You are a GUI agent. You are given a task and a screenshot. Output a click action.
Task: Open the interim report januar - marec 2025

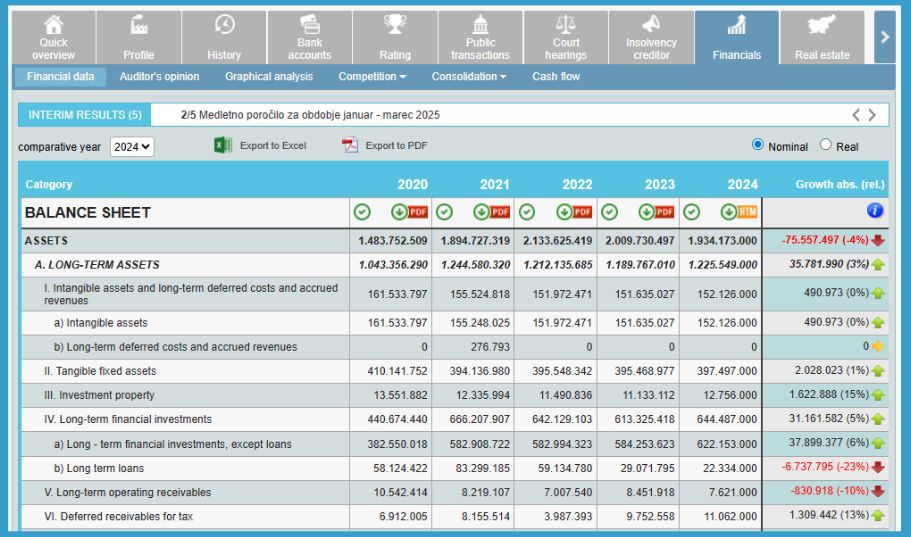tap(310, 115)
